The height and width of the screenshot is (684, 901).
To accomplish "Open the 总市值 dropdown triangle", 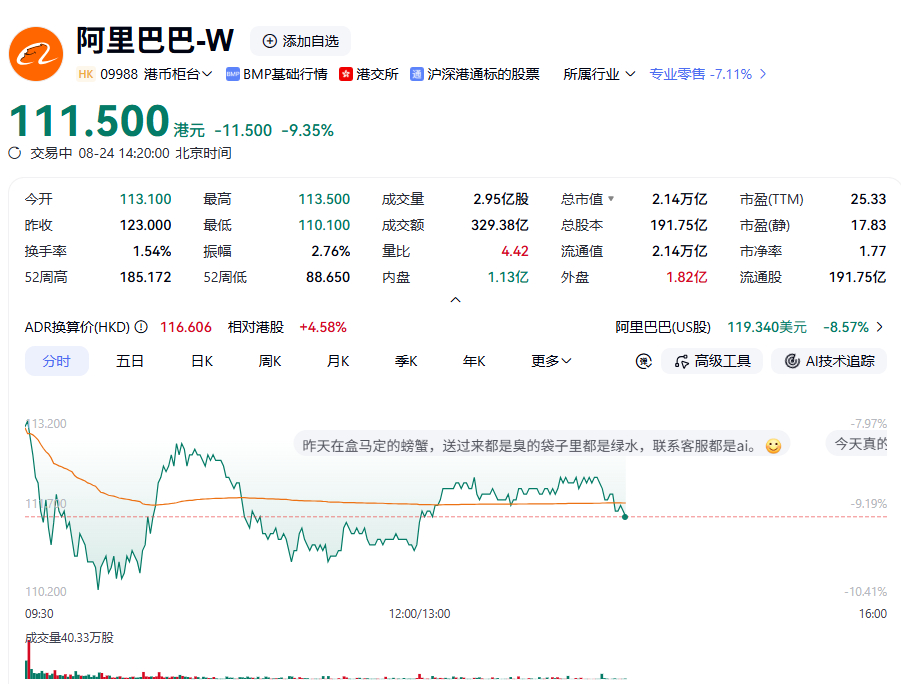I will tap(611, 199).
